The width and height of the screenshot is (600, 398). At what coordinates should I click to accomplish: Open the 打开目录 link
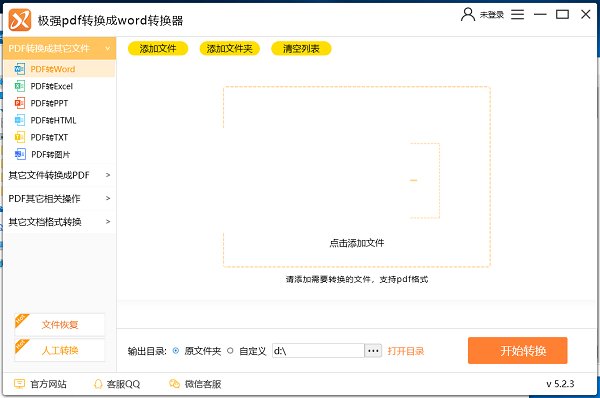406,351
